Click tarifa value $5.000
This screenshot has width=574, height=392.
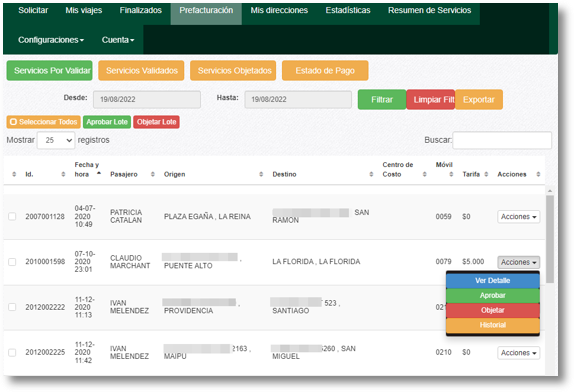click(473, 262)
